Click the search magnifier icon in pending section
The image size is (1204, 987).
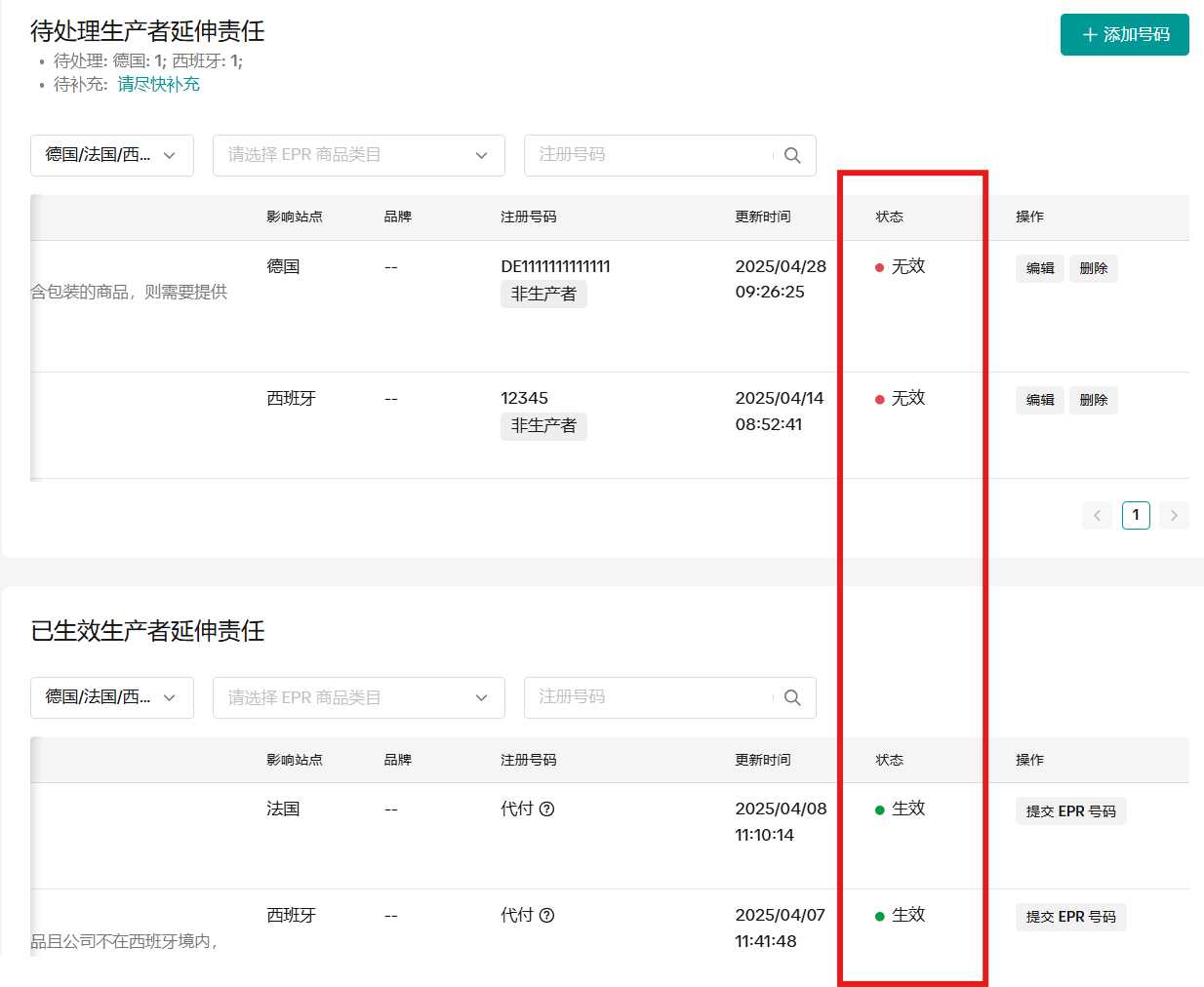(791, 154)
